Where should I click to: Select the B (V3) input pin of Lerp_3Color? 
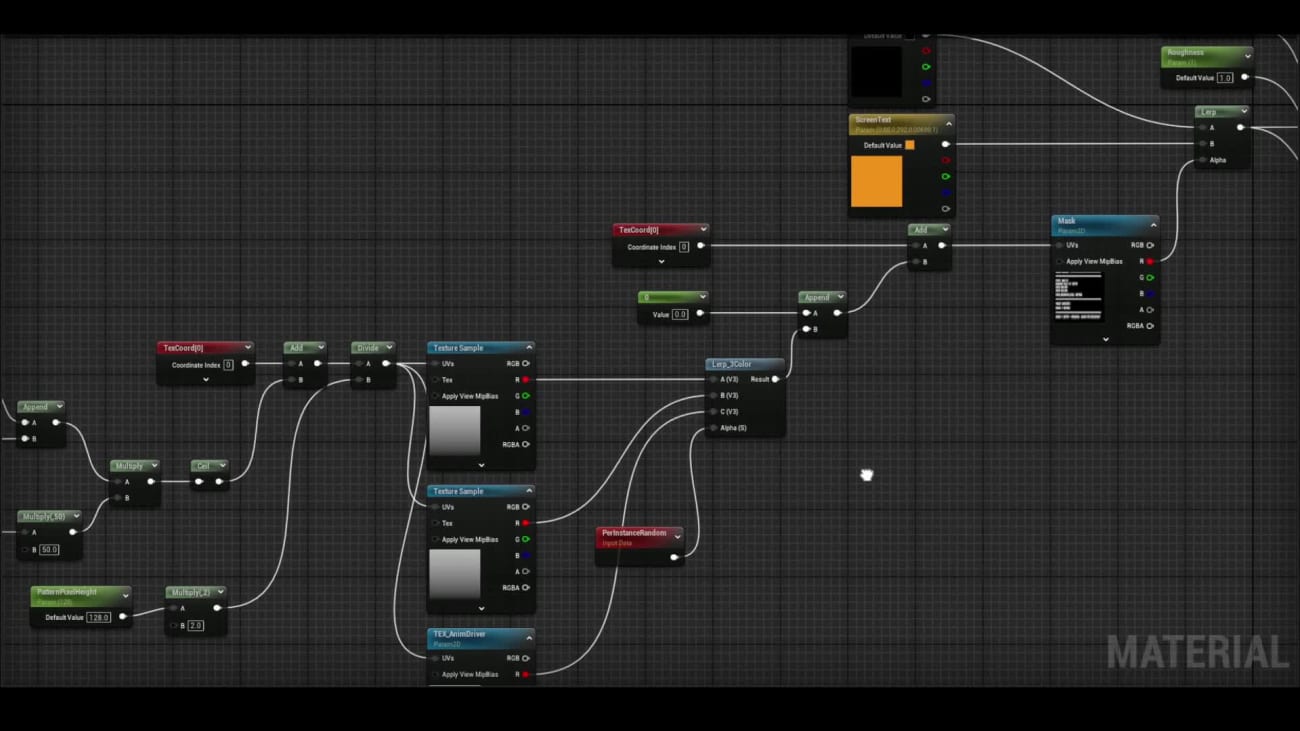[713, 395]
